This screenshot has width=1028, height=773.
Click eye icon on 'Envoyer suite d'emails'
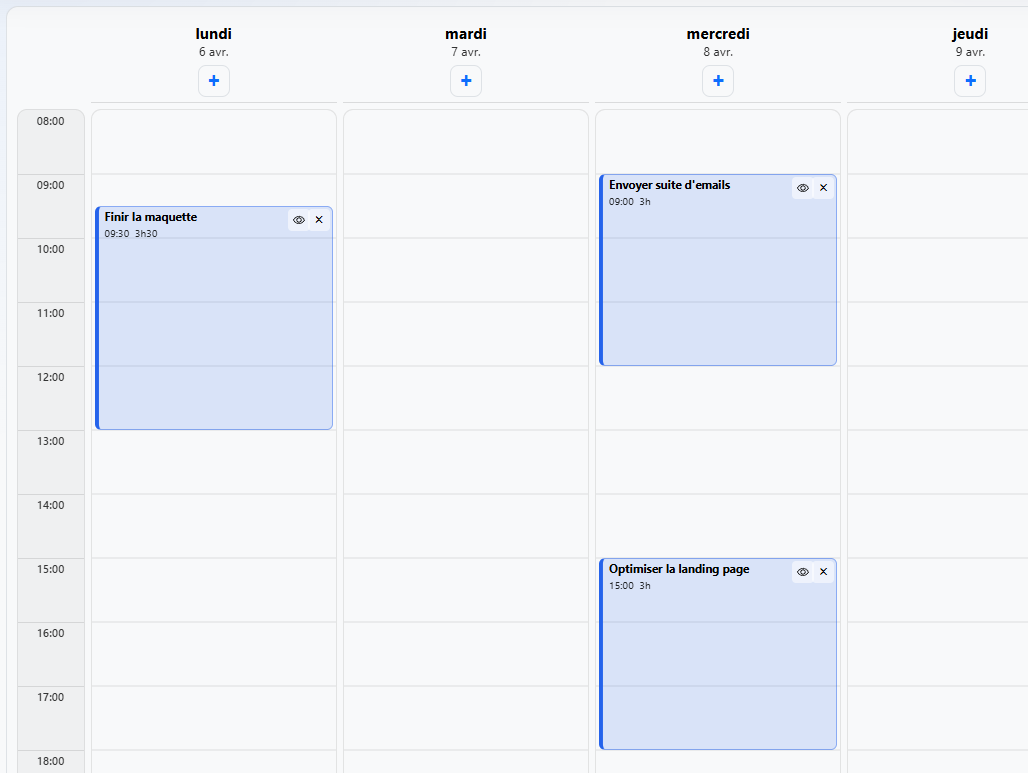pyautogui.click(x=803, y=188)
